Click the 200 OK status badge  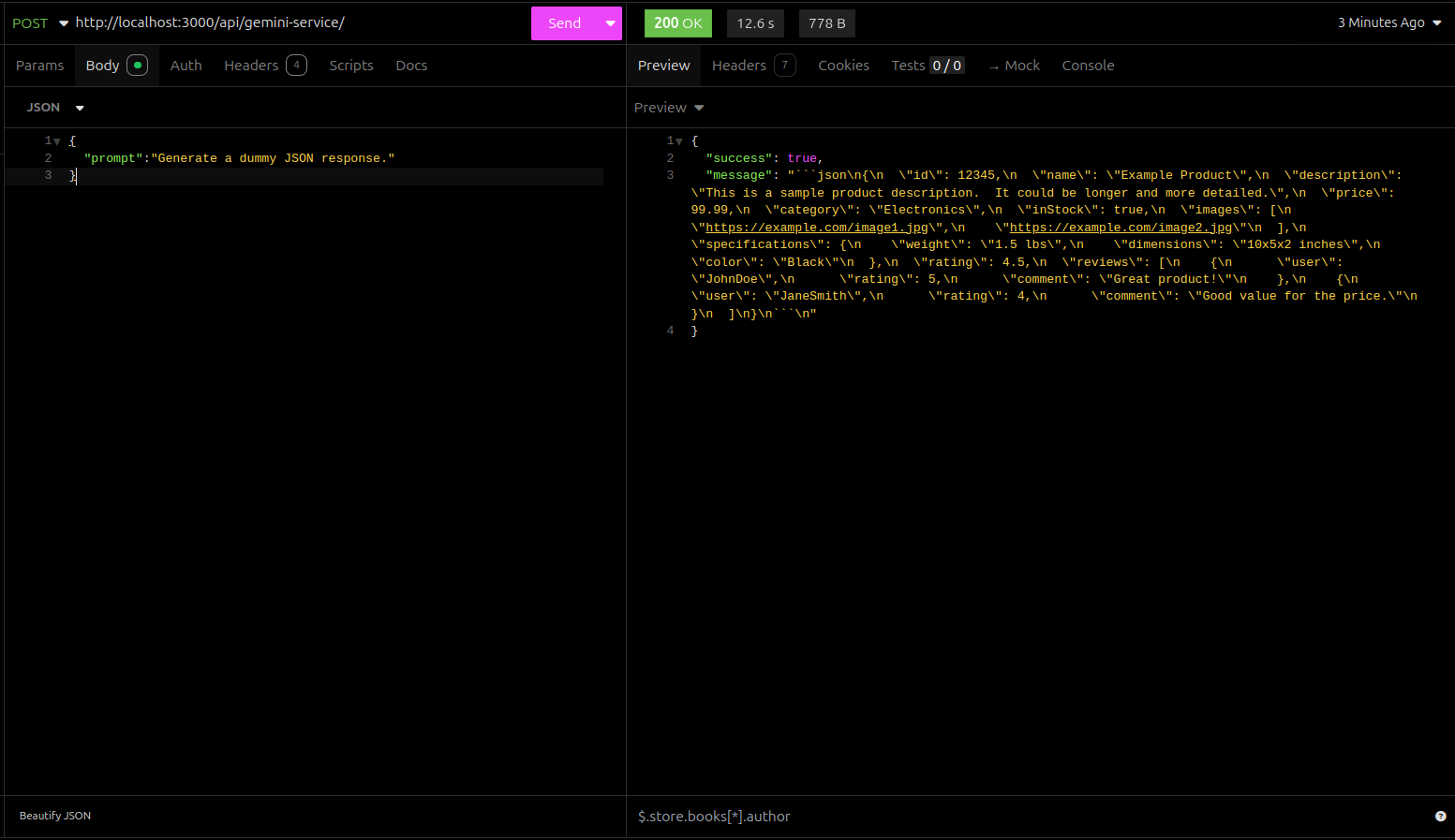click(x=677, y=22)
